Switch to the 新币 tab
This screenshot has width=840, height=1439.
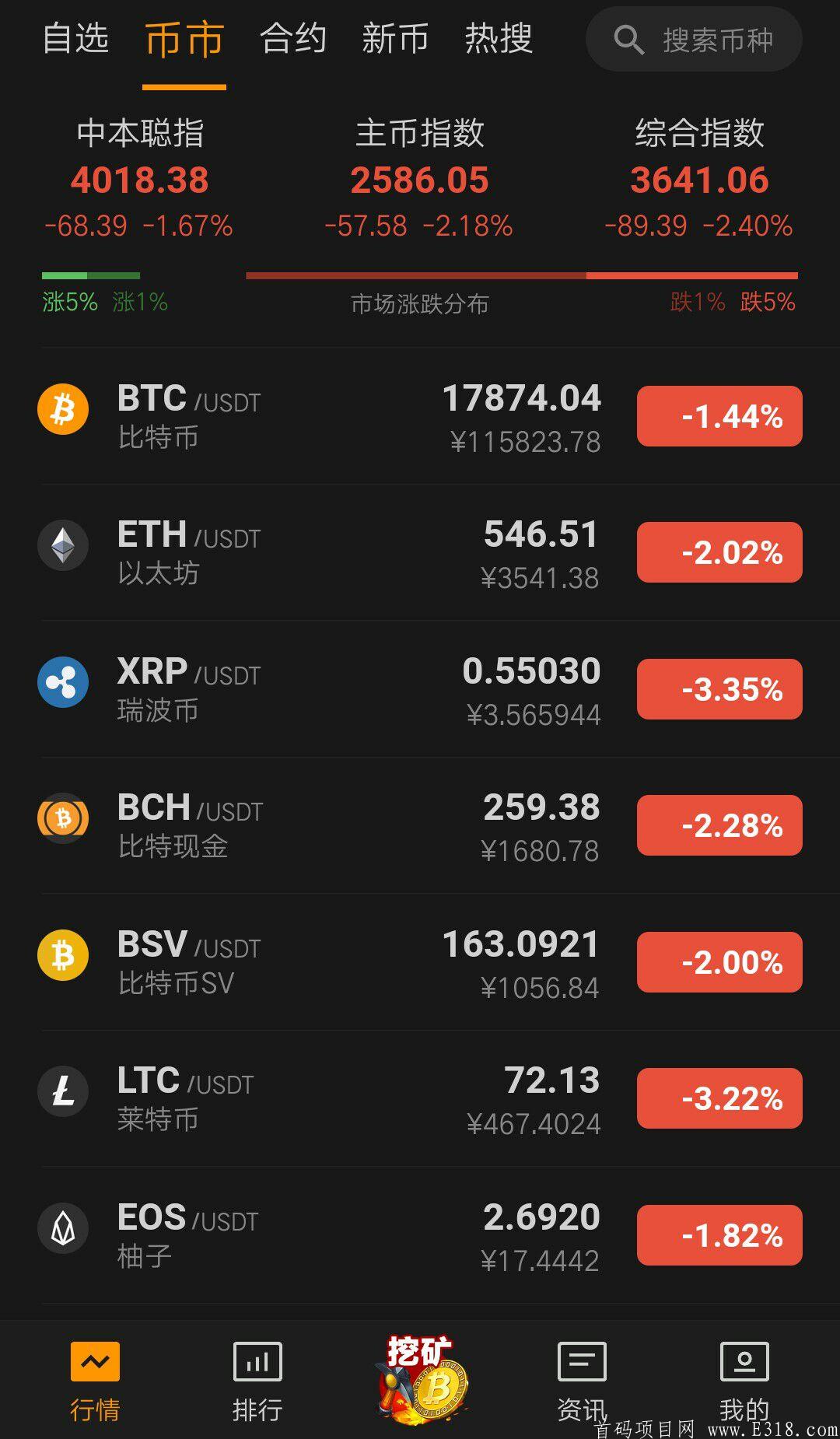pos(396,39)
